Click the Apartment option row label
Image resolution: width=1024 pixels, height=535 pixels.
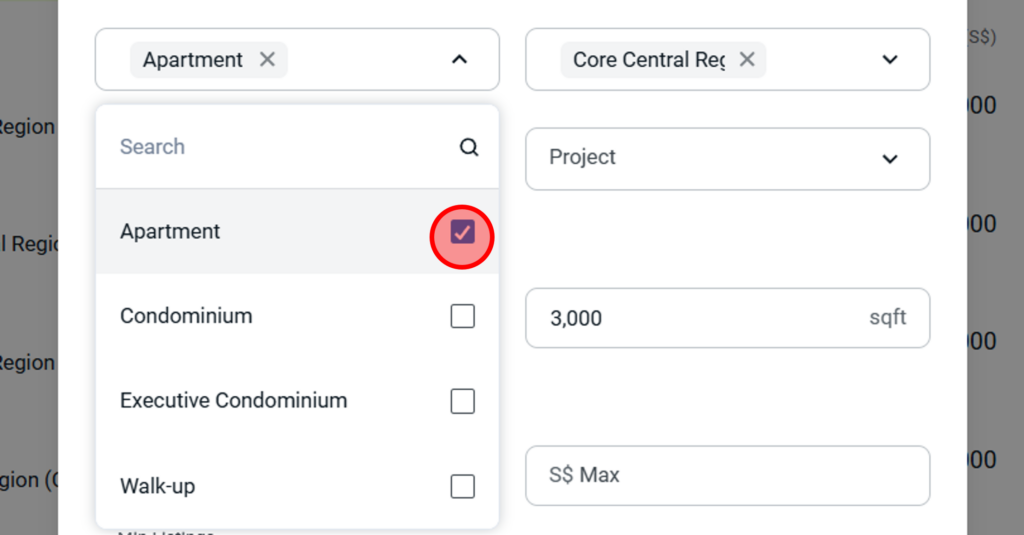(x=170, y=232)
